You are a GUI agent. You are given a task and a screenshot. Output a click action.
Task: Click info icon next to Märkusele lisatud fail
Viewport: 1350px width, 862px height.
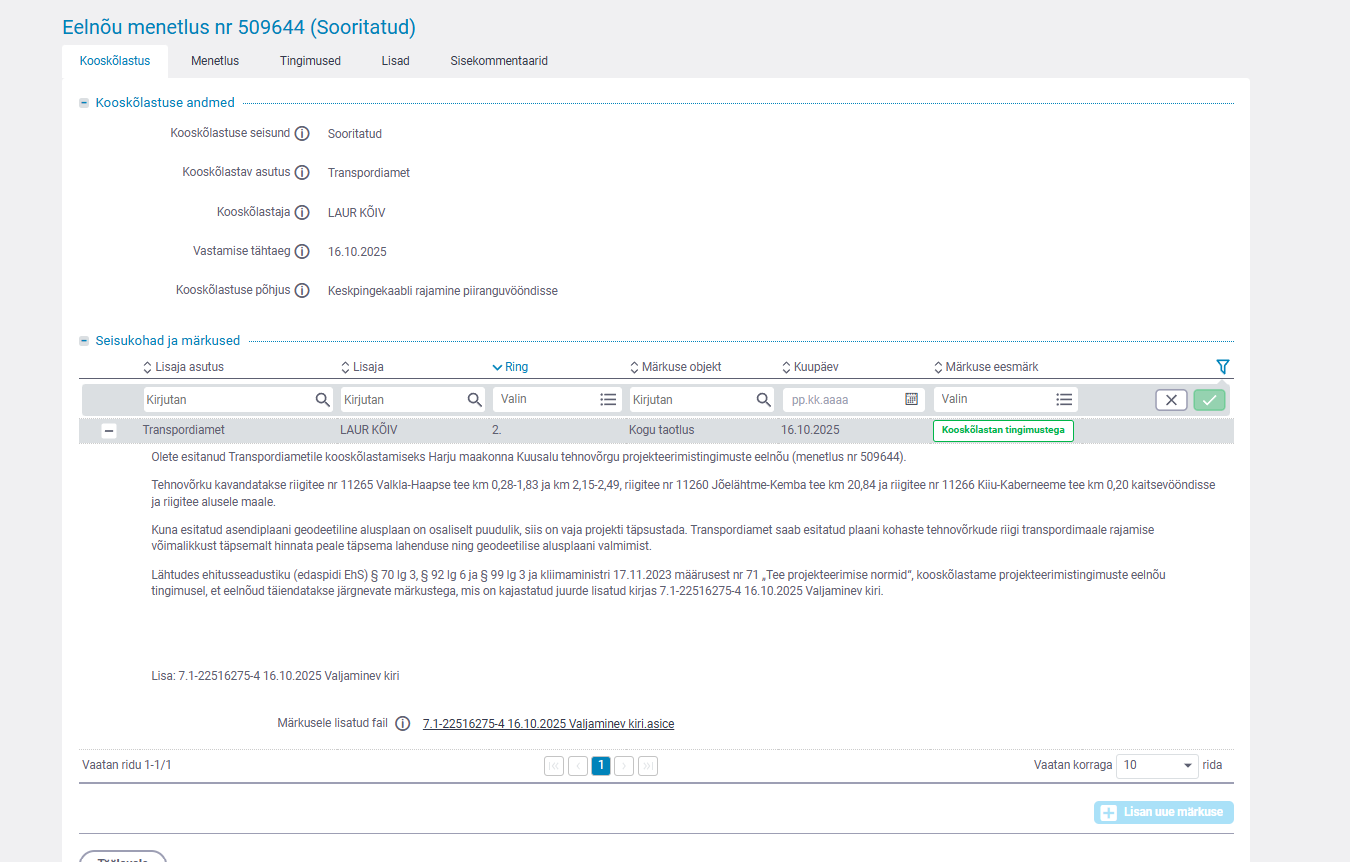tap(403, 724)
